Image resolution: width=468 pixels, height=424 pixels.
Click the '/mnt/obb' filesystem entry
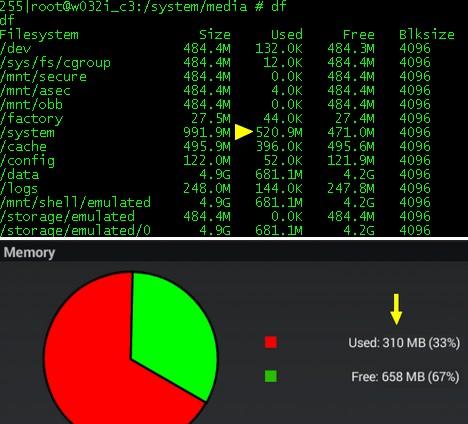[x=31, y=105]
